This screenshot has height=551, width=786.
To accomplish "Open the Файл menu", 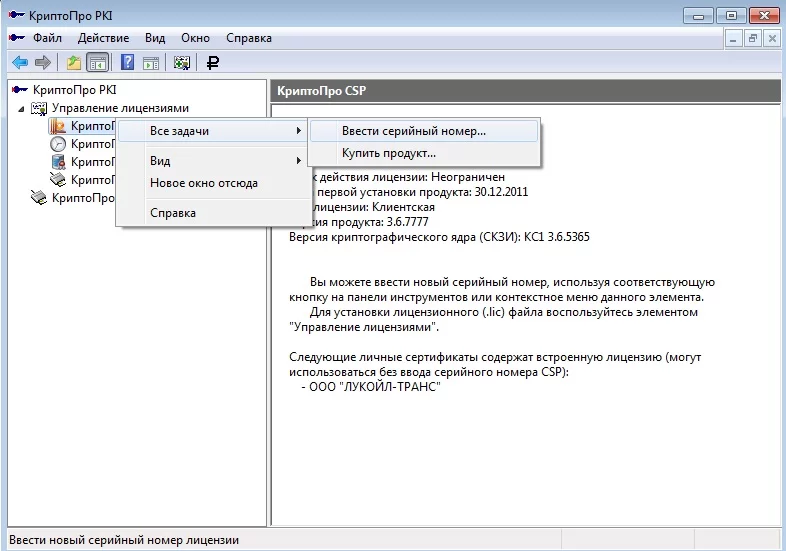I will tap(47, 38).
